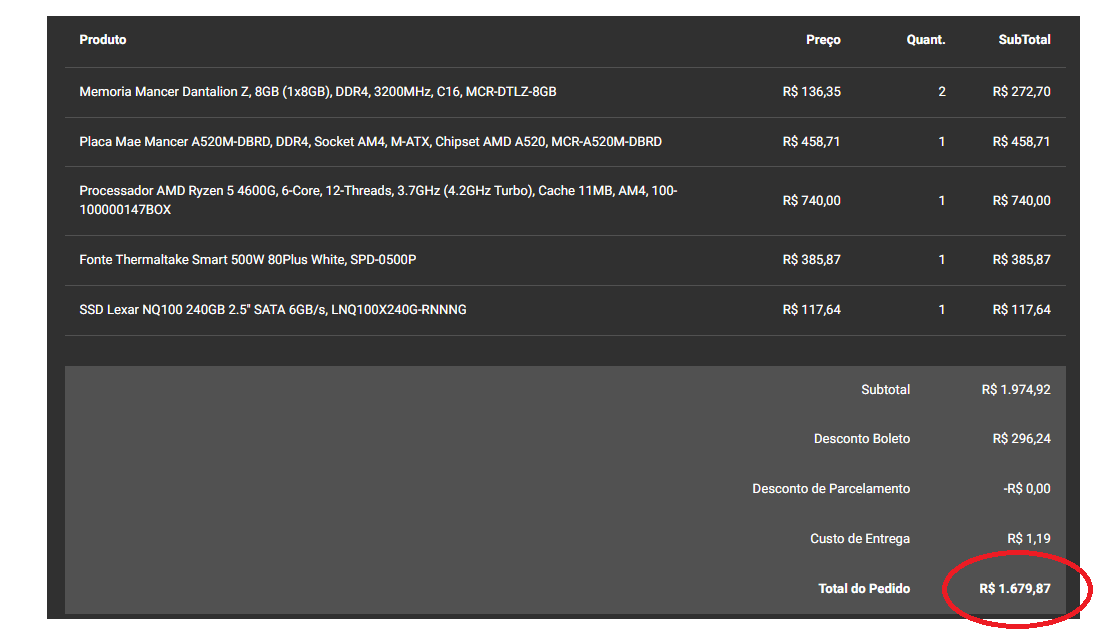This screenshot has height=630, width=1100.
Task: Click the R$ 136,35 memory price
Action: 812,92
